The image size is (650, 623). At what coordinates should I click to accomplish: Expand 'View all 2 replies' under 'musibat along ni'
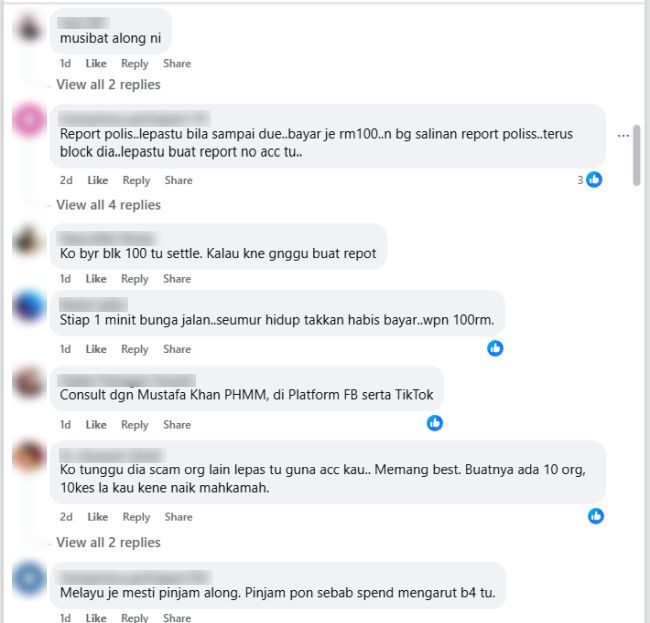(x=108, y=85)
